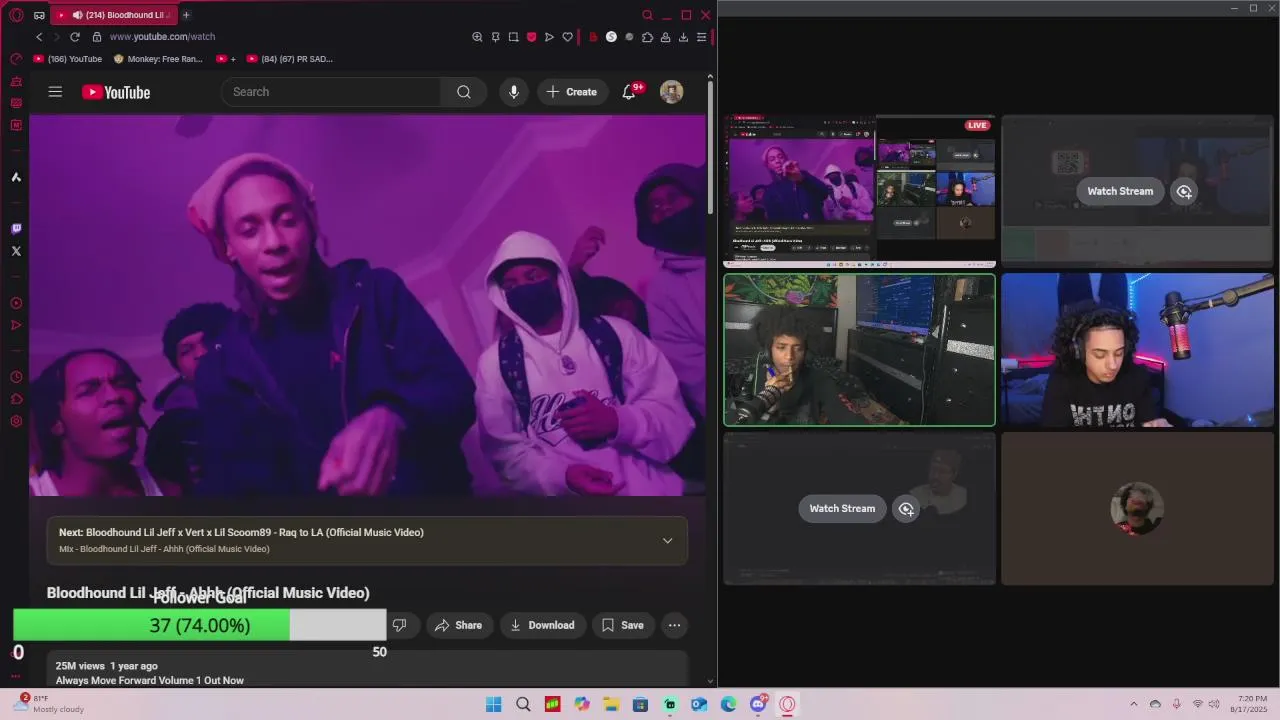Open the Windows Start menu

pos(493,704)
